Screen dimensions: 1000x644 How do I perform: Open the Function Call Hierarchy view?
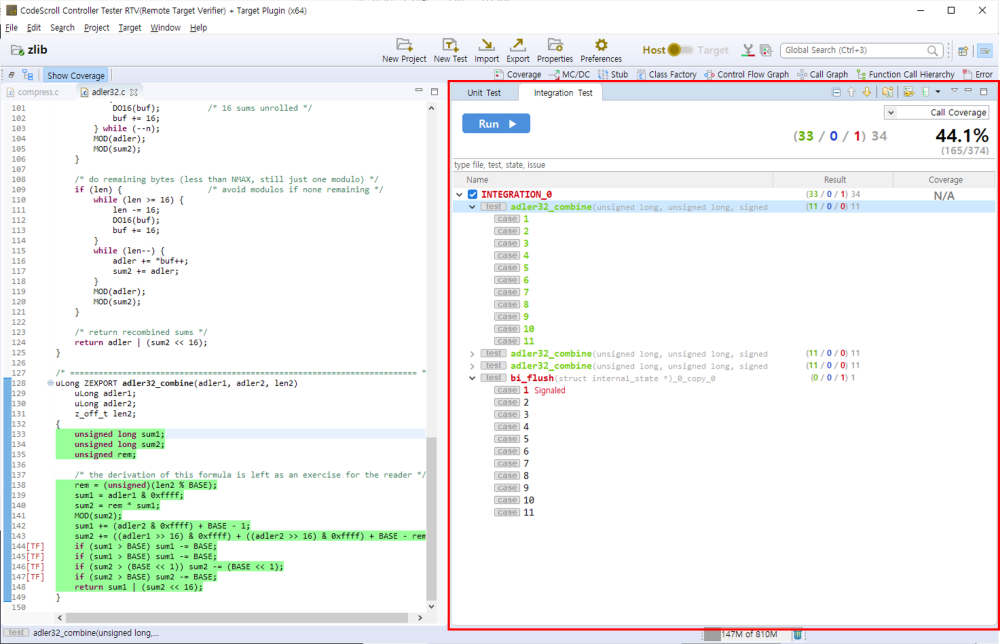tap(904, 75)
